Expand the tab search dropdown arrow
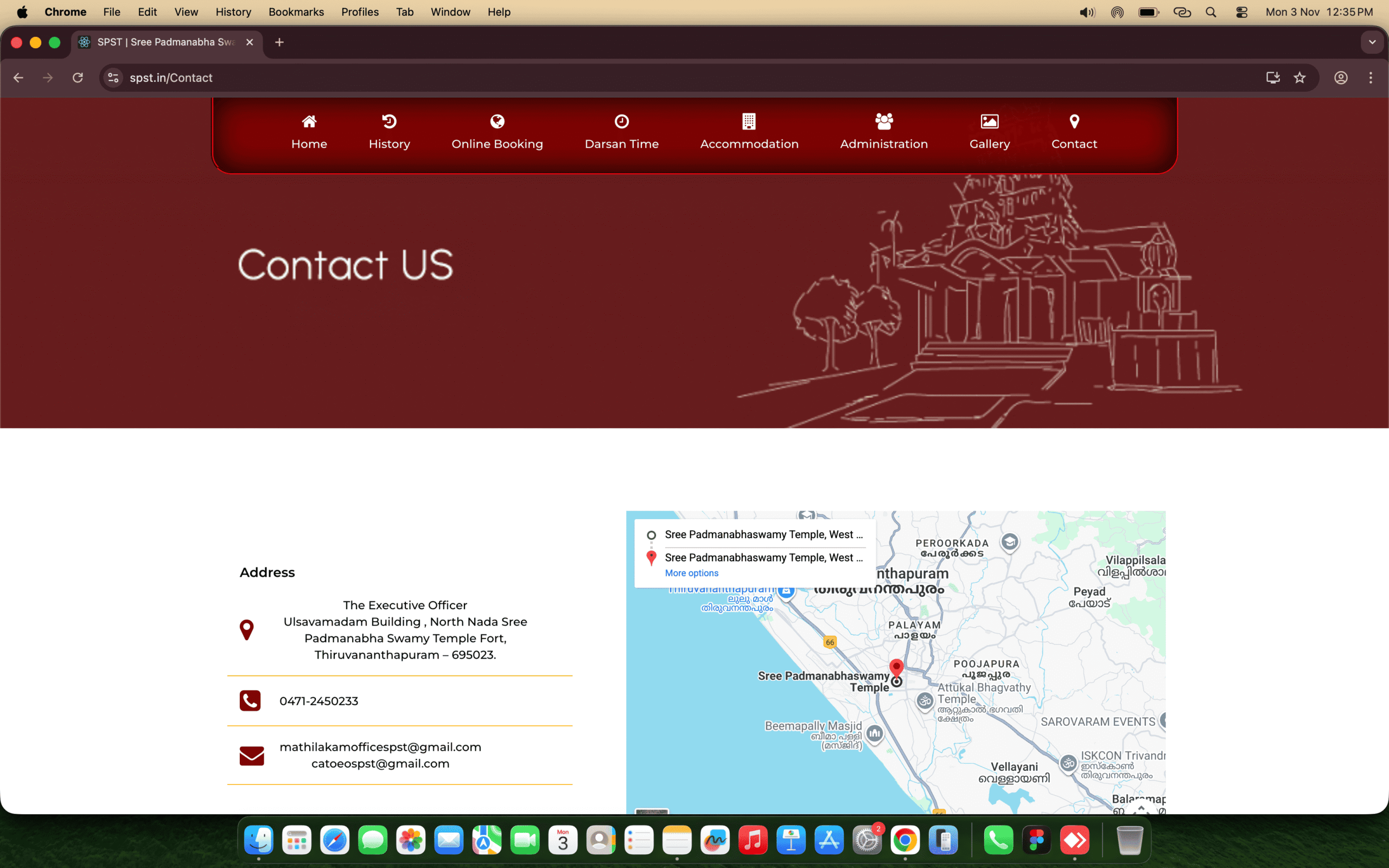This screenshot has height=868, width=1389. click(1372, 42)
